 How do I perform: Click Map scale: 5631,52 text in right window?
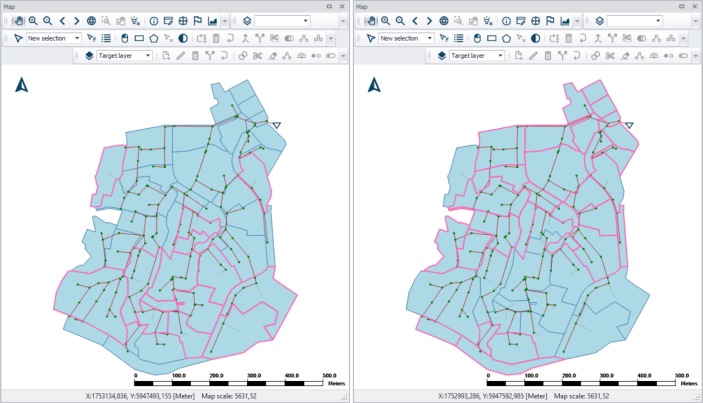coord(581,396)
